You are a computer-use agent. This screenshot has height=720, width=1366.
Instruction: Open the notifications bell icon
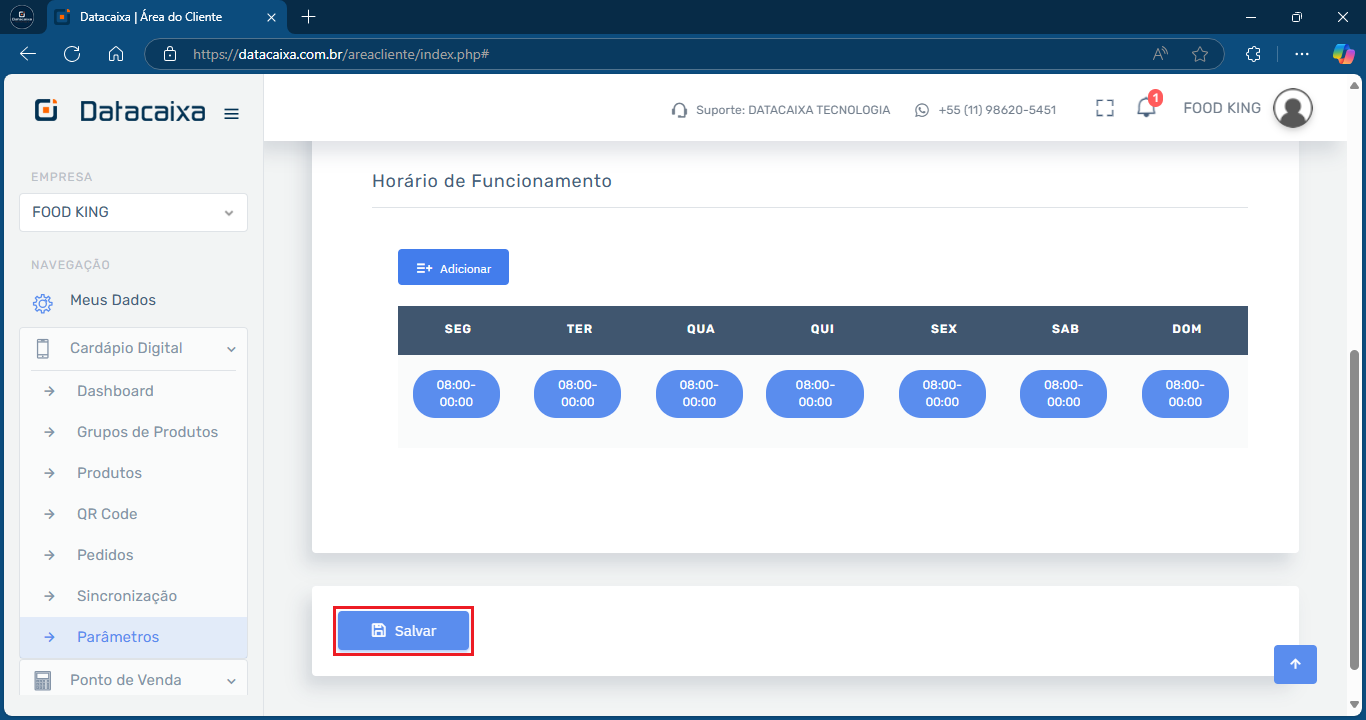point(1146,109)
